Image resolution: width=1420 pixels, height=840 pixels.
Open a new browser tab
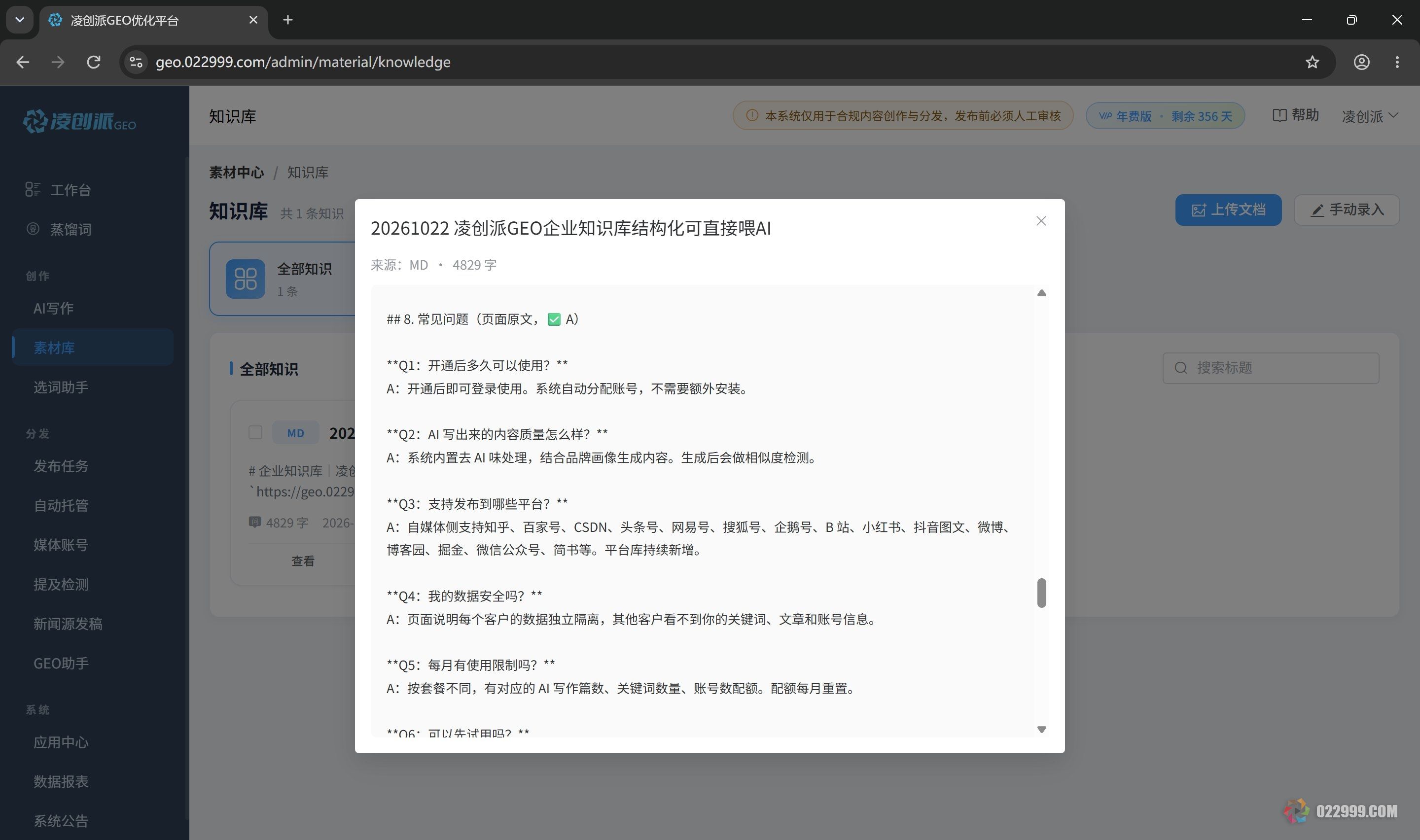(x=287, y=20)
